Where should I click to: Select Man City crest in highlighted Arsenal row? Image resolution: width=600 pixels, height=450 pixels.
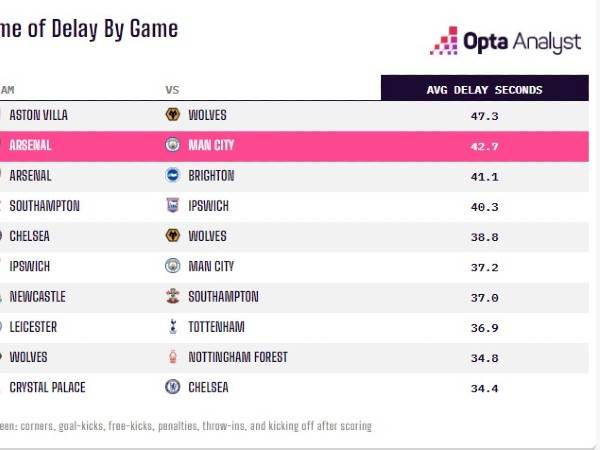tap(174, 145)
